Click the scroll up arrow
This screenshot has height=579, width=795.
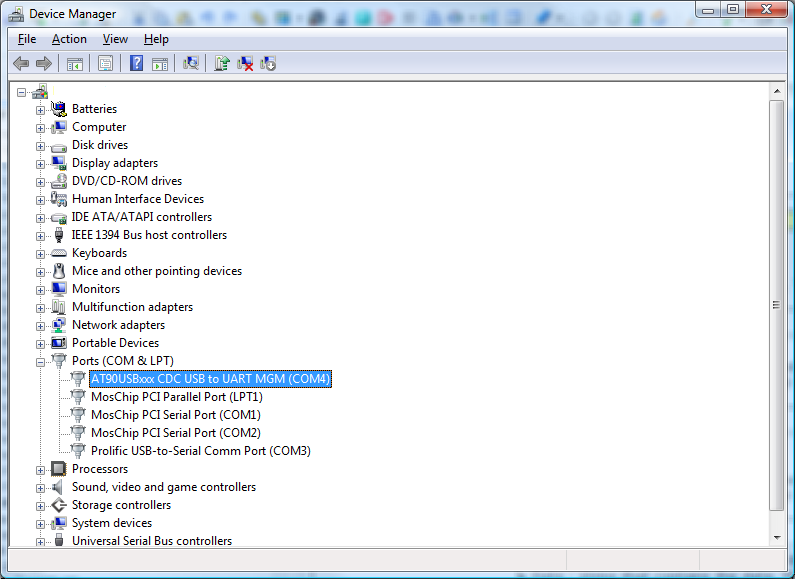[776, 92]
